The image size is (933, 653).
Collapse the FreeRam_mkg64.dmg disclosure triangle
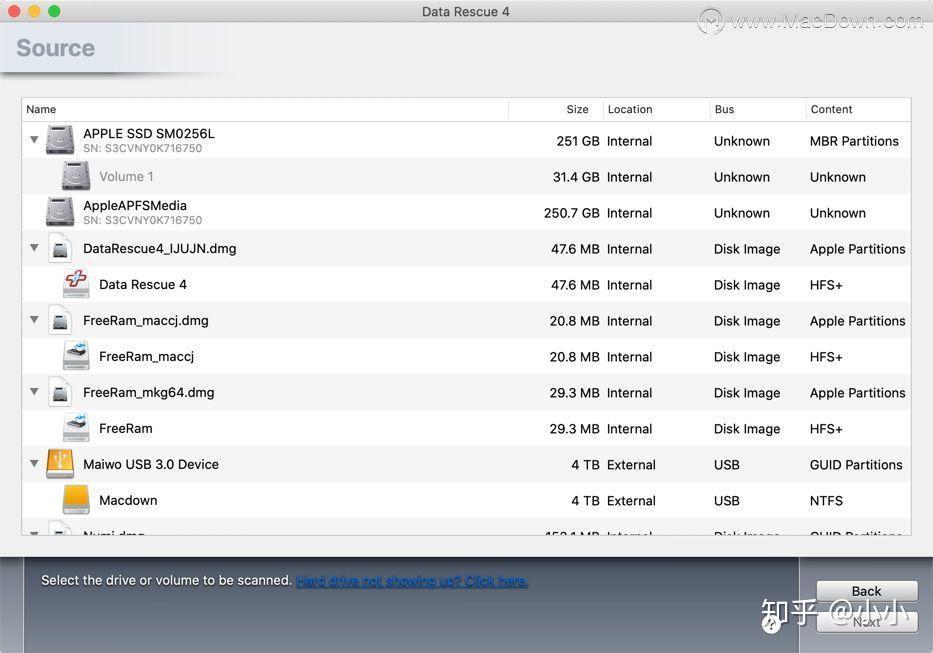tap(34, 391)
